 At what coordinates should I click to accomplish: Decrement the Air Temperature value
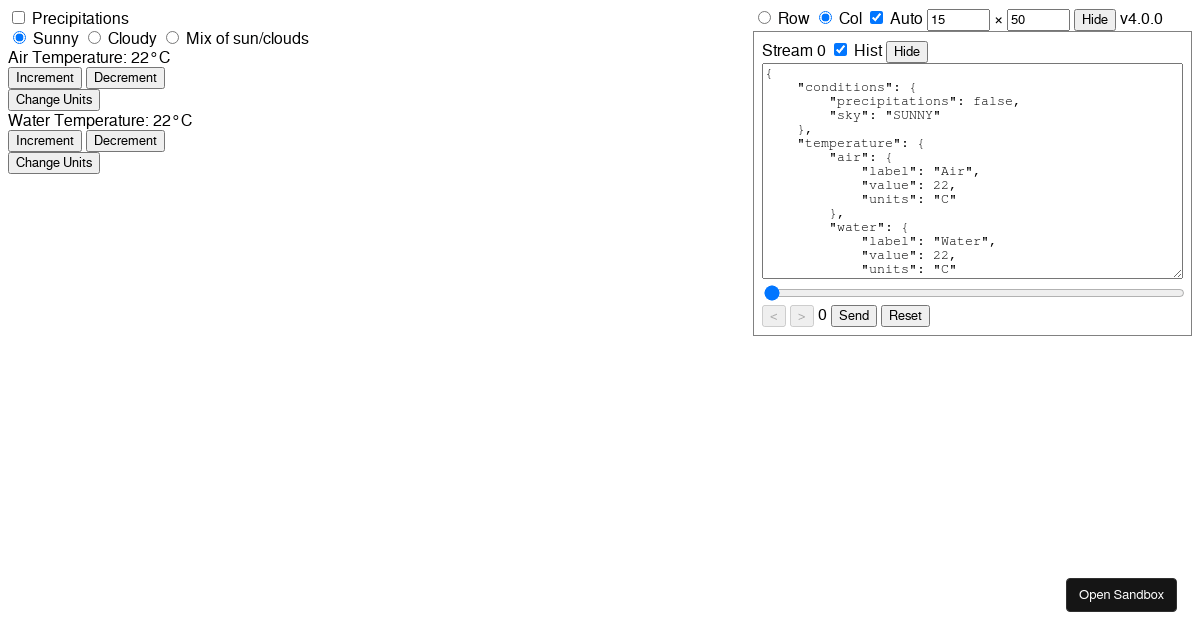pos(125,77)
